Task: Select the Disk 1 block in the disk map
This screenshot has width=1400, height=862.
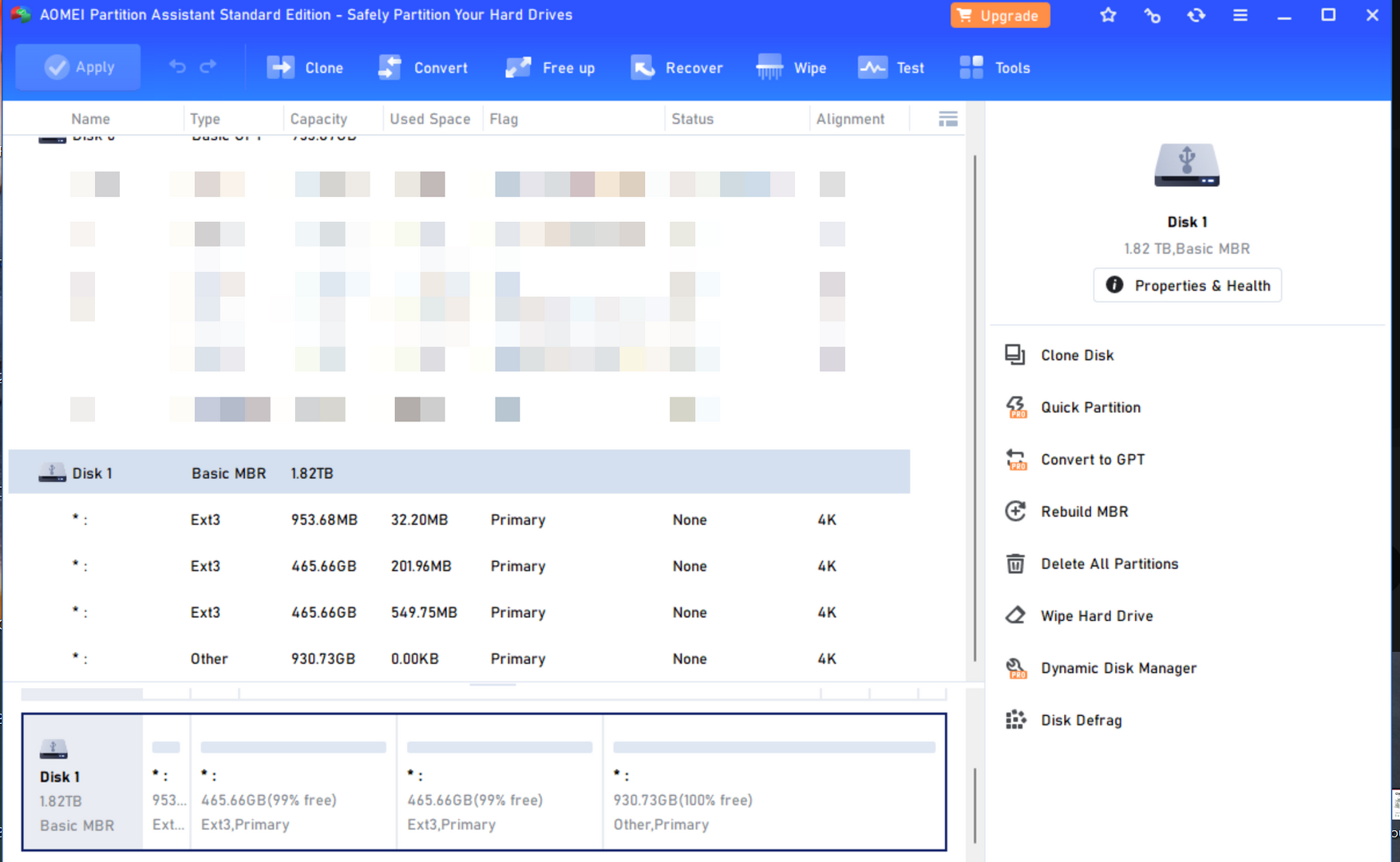Action: pos(82,781)
